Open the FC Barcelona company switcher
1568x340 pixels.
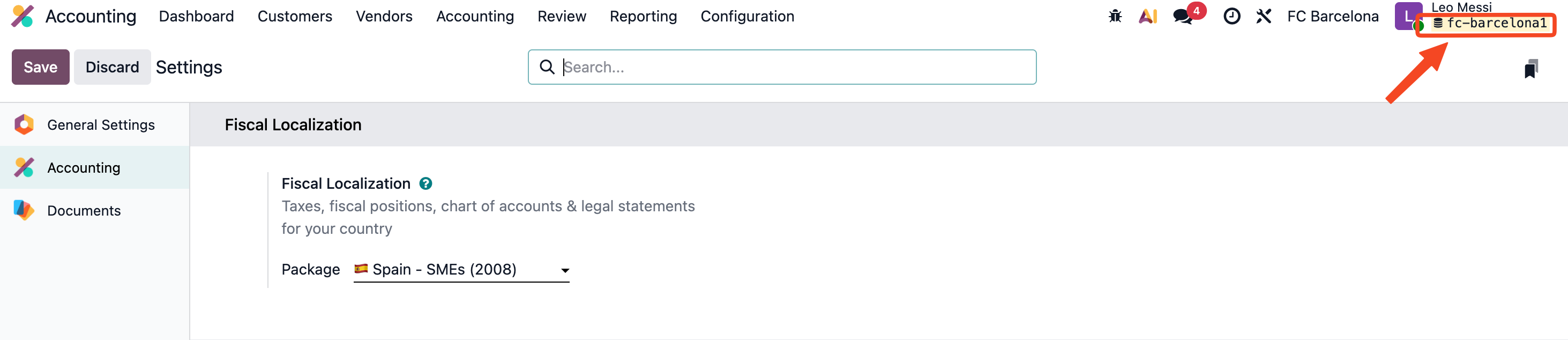pyautogui.click(x=1332, y=17)
